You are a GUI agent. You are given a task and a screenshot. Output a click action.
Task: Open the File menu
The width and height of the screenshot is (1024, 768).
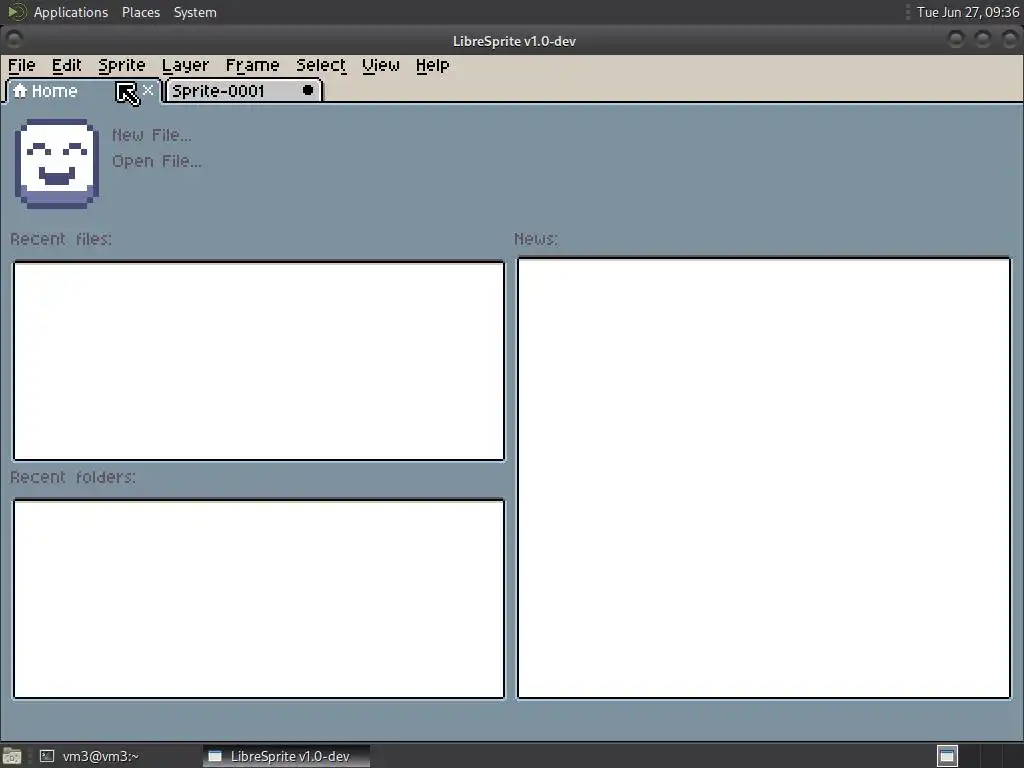22,65
